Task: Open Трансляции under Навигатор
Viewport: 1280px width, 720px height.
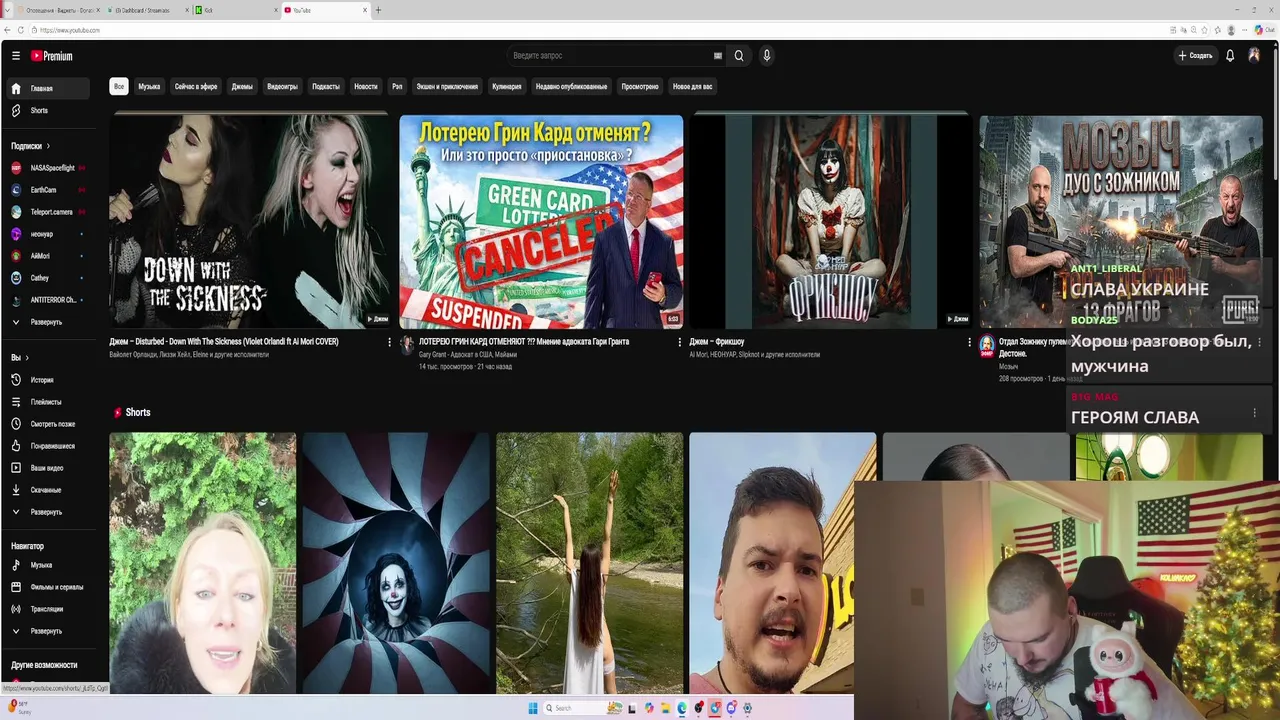Action: tap(47, 609)
